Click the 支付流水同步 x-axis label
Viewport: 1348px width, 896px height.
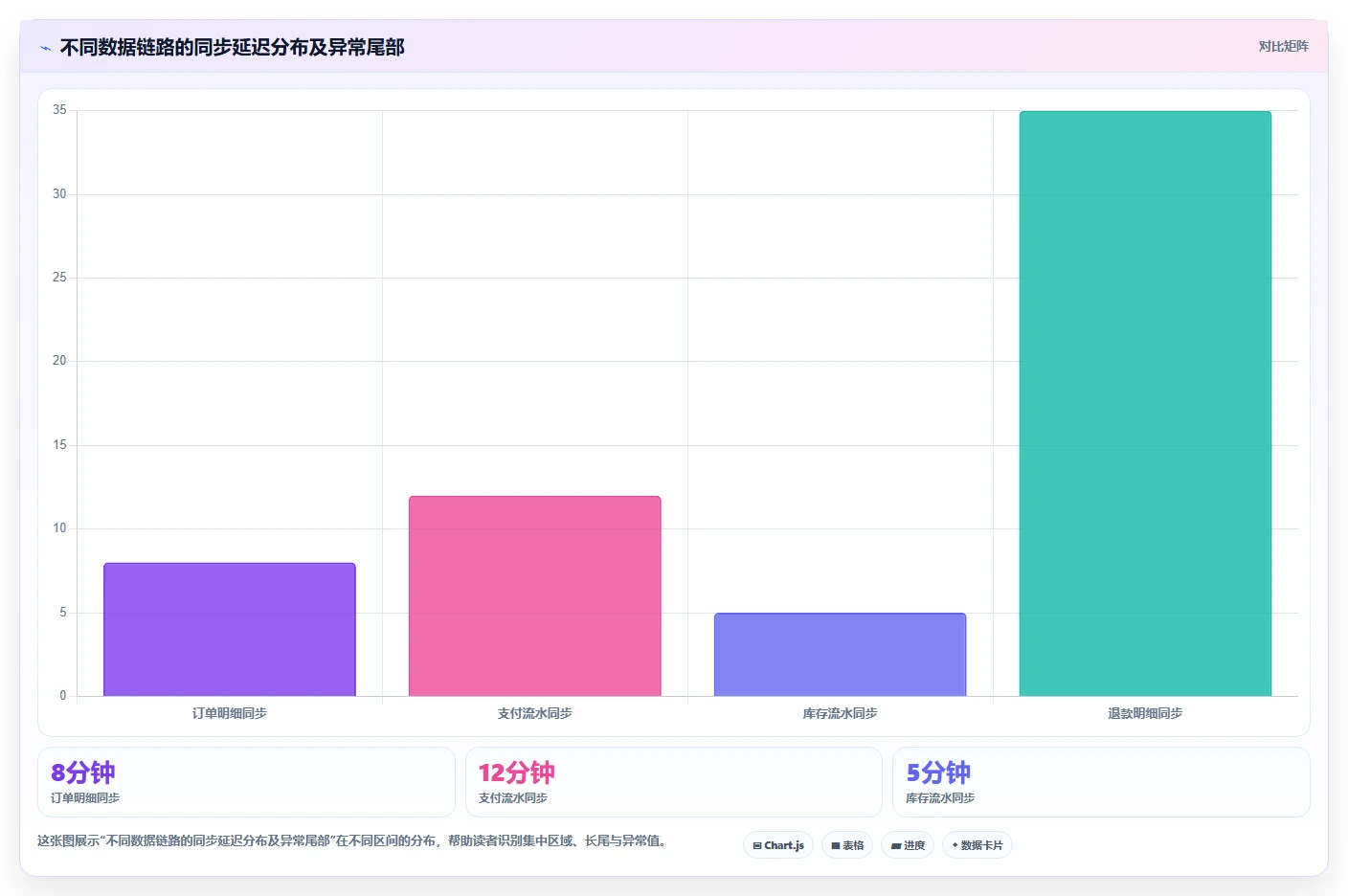pos(534,713)
